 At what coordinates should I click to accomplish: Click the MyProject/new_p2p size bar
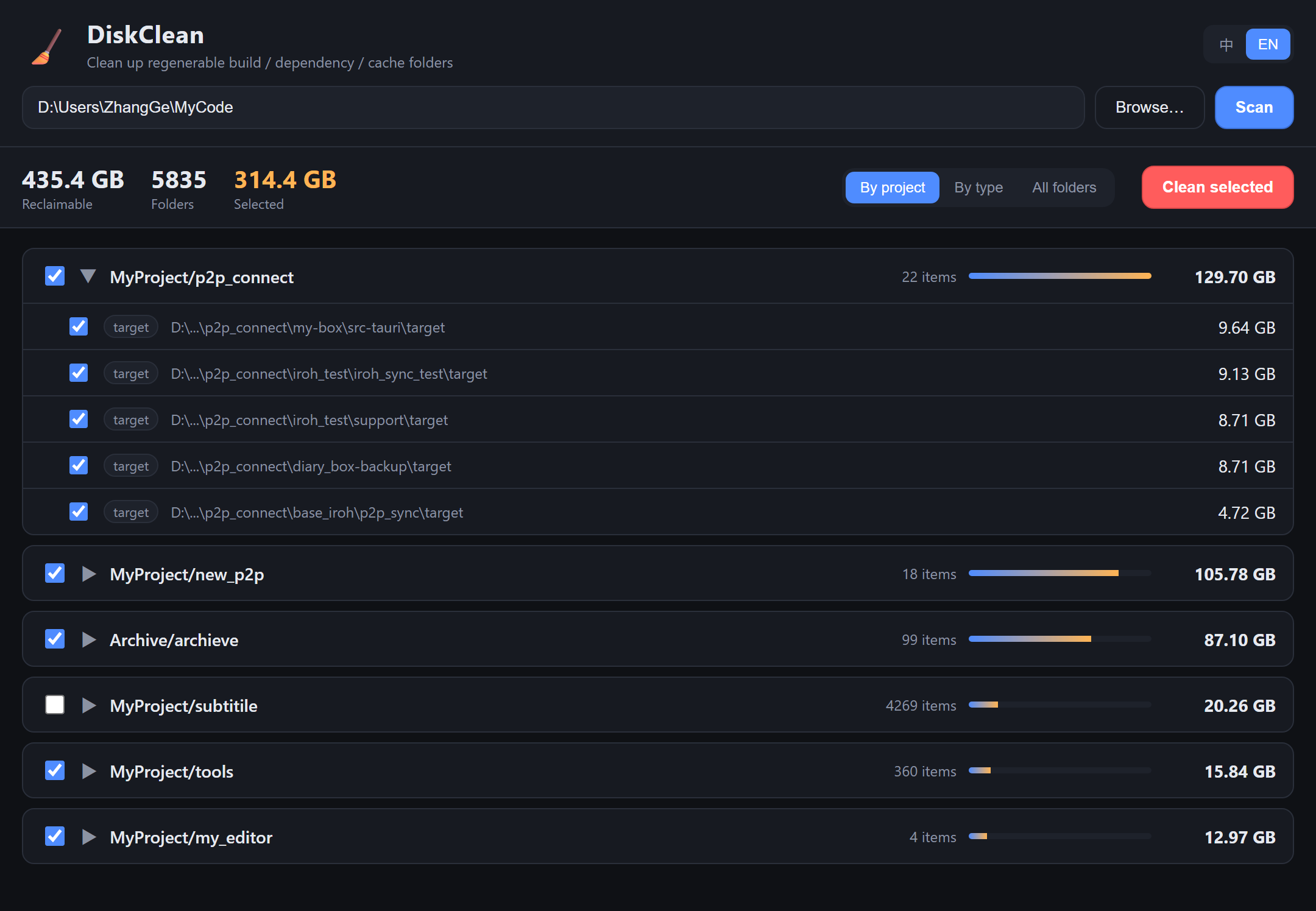(x=1060, y=573)
